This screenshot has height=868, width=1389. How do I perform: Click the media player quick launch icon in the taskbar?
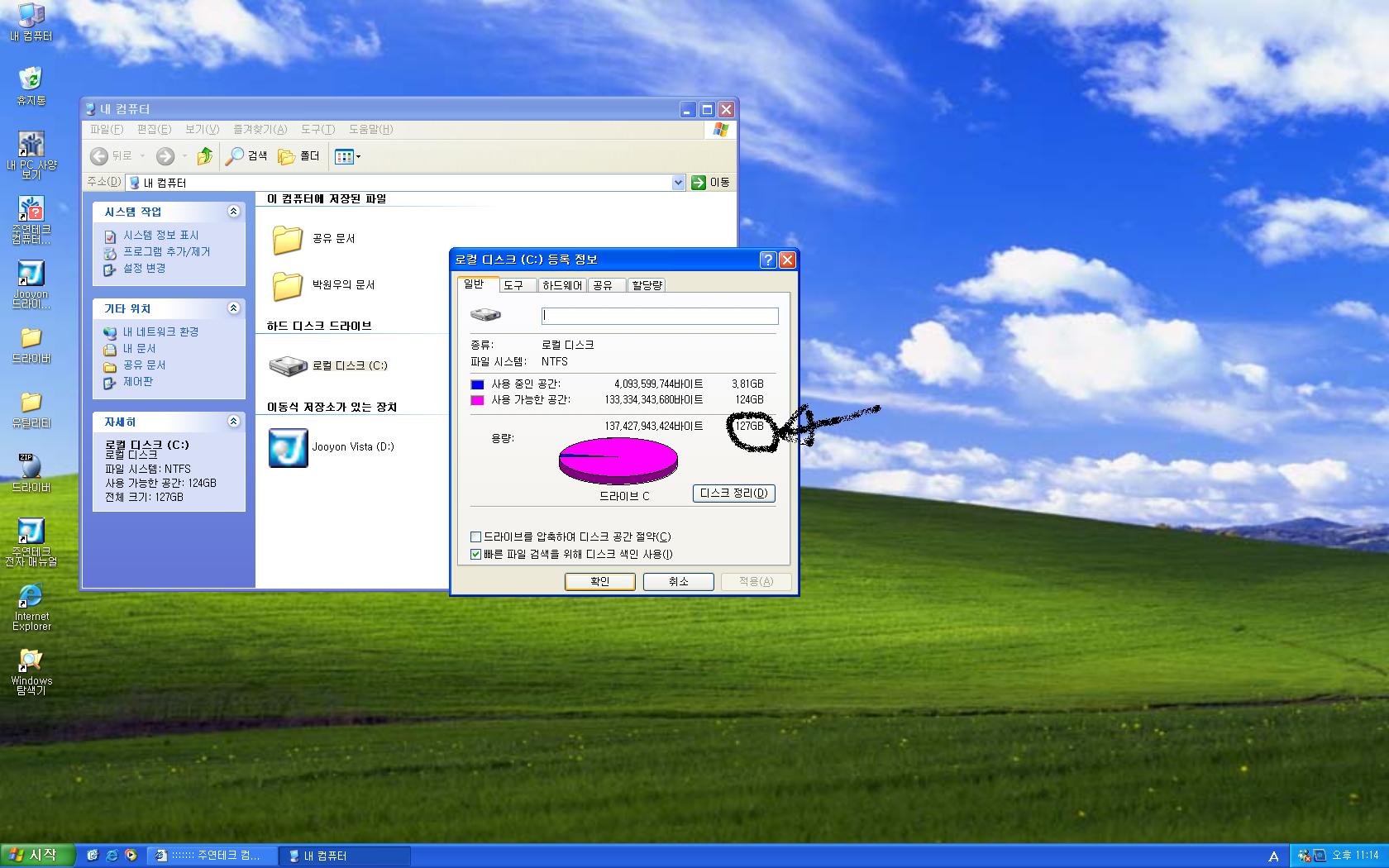(x=131, y=856)
